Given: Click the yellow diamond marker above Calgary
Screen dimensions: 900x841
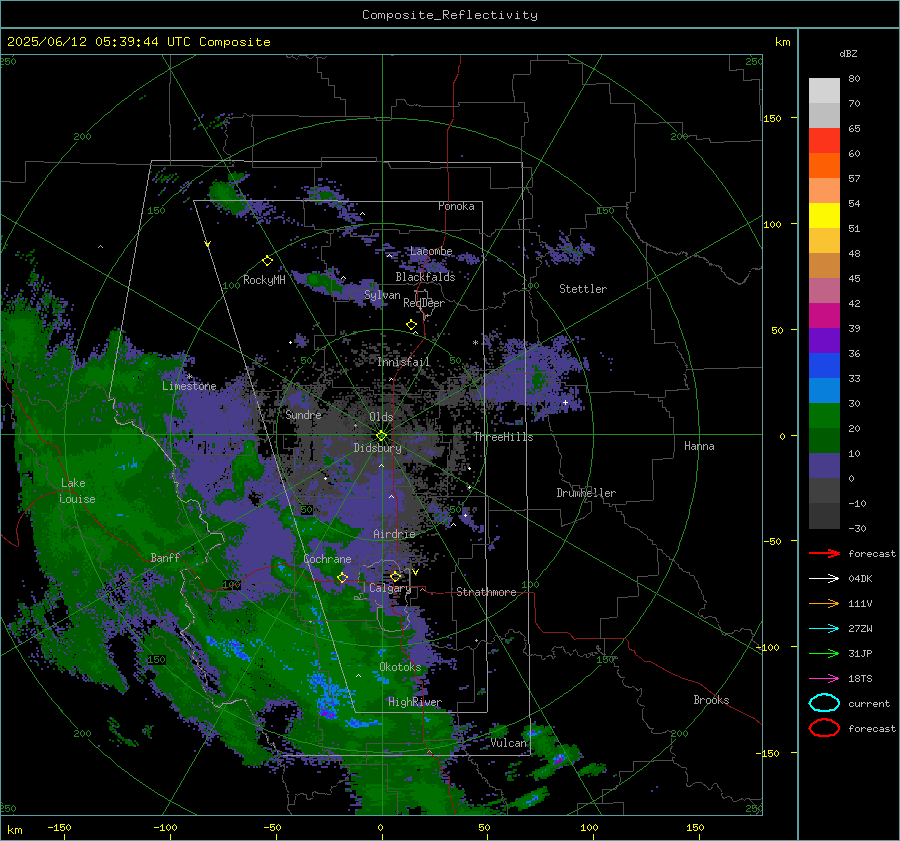Looking at the screenshot, I should click(395, 576).
